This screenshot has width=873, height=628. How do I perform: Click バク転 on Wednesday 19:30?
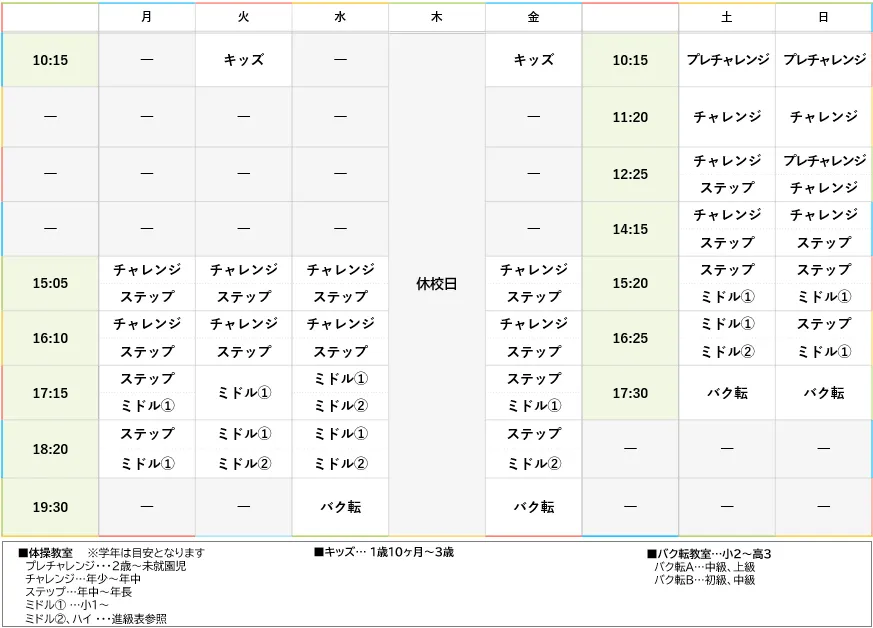click(339, 506)
